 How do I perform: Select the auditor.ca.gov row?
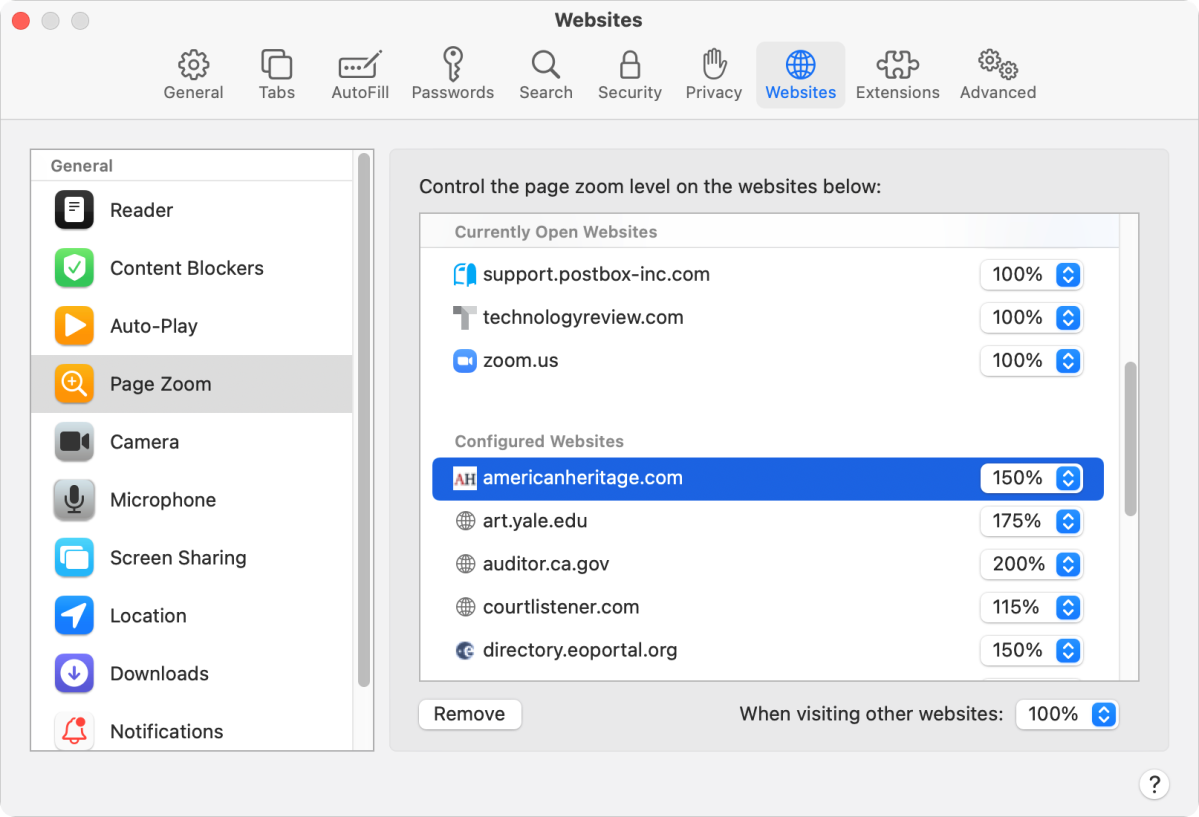point(768,564)
